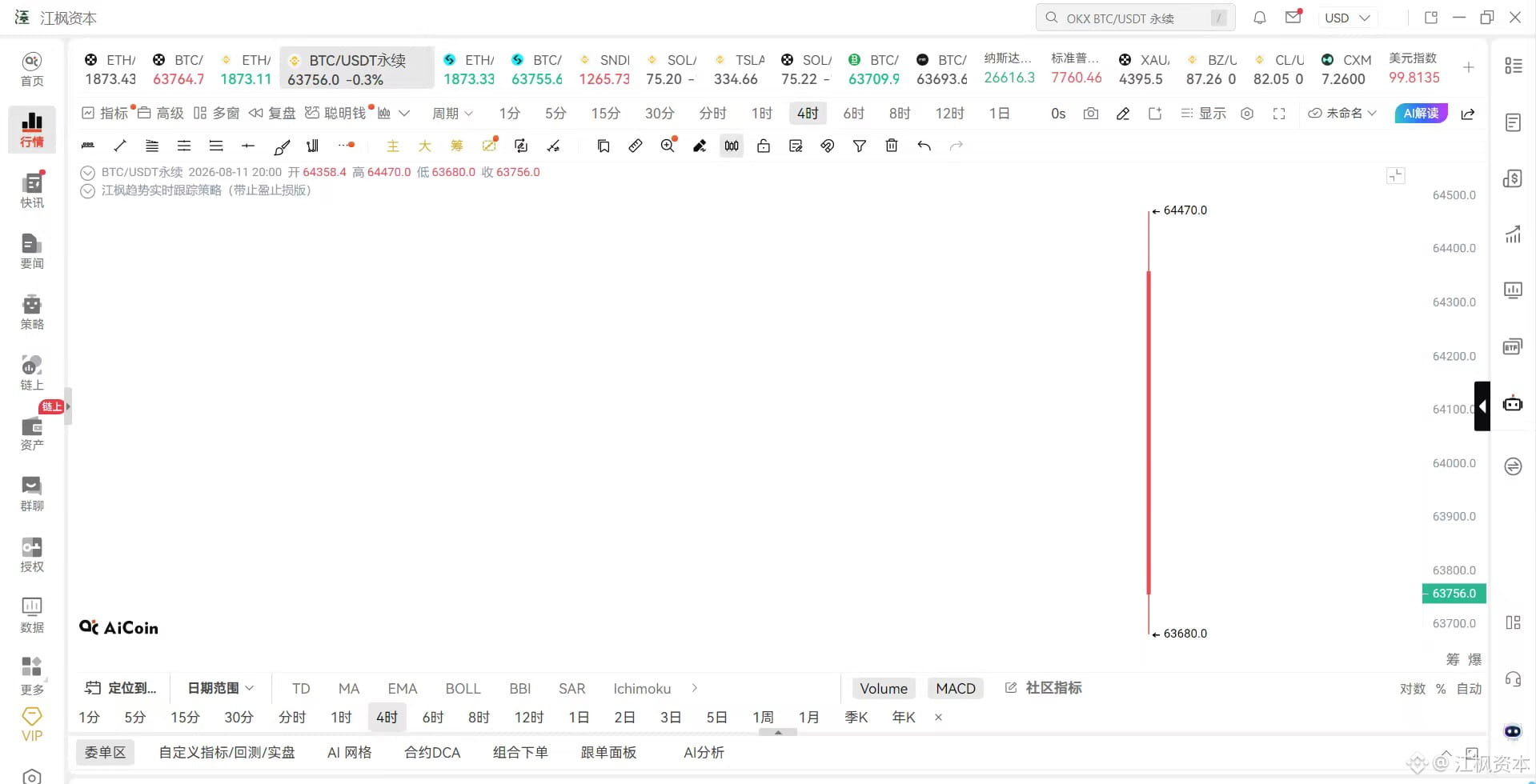Open the mail inbox icon

pyautogui.click(x=1293, y=18)
